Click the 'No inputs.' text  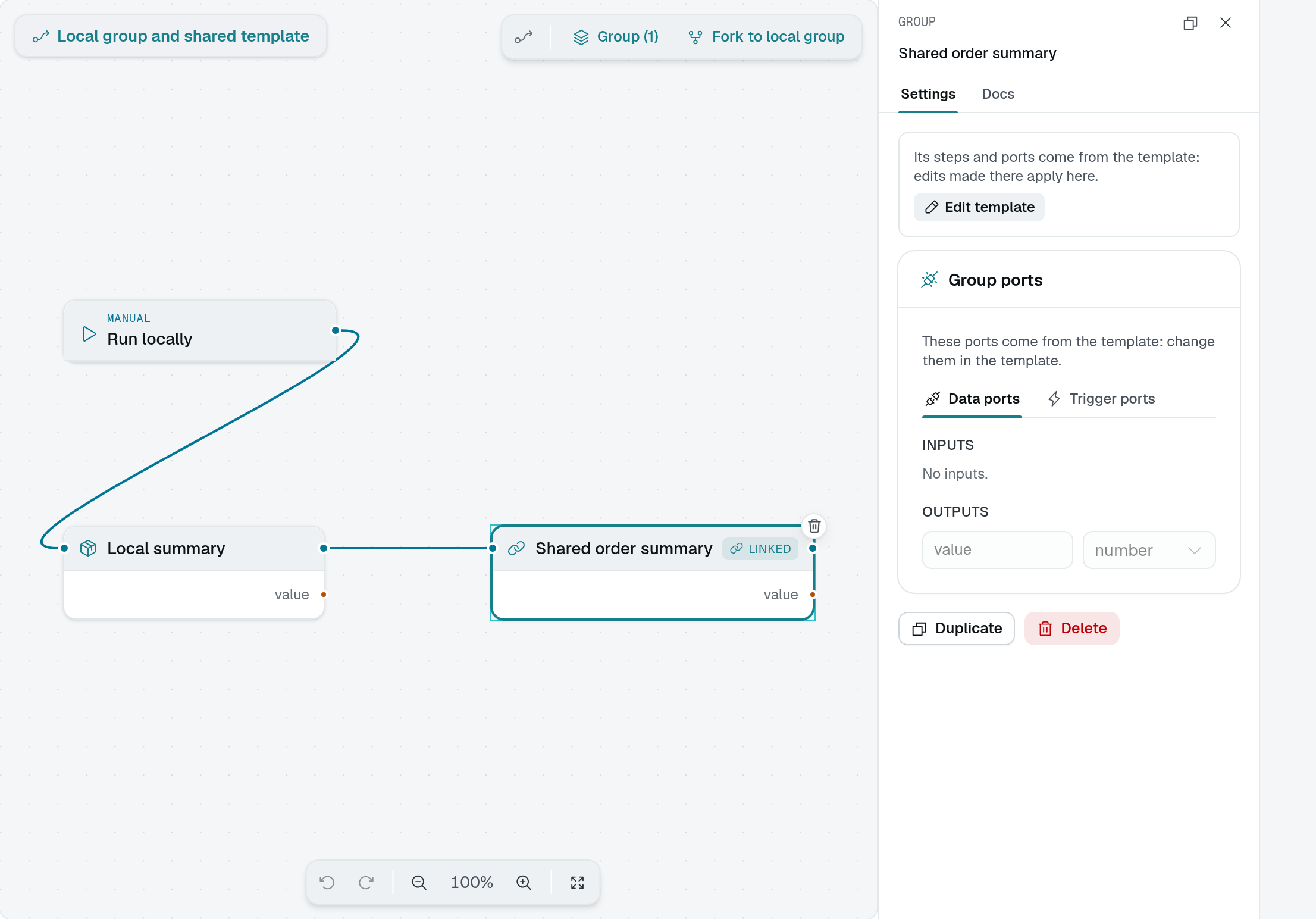(955, 474)
